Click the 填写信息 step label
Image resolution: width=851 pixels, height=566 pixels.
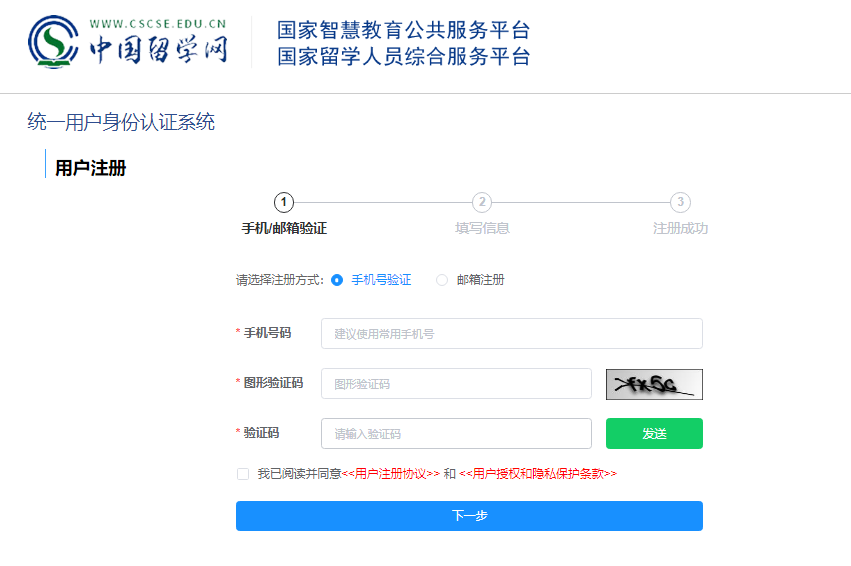[x=482, y=228]
